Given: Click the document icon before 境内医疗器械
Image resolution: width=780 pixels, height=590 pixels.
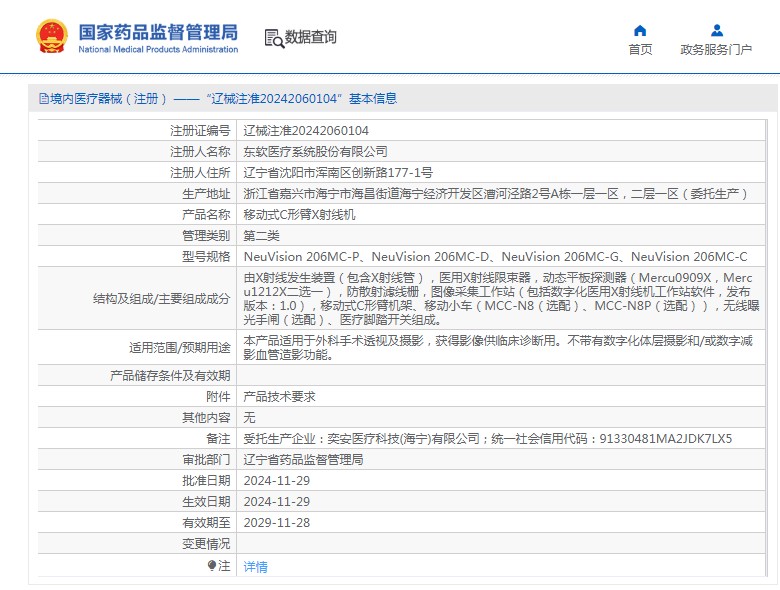Looking at the screenshot, I should pos(44,98).
